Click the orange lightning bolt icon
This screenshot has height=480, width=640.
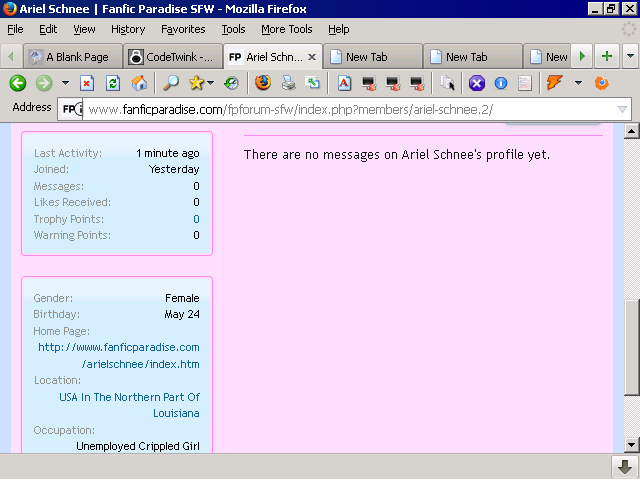554,83
